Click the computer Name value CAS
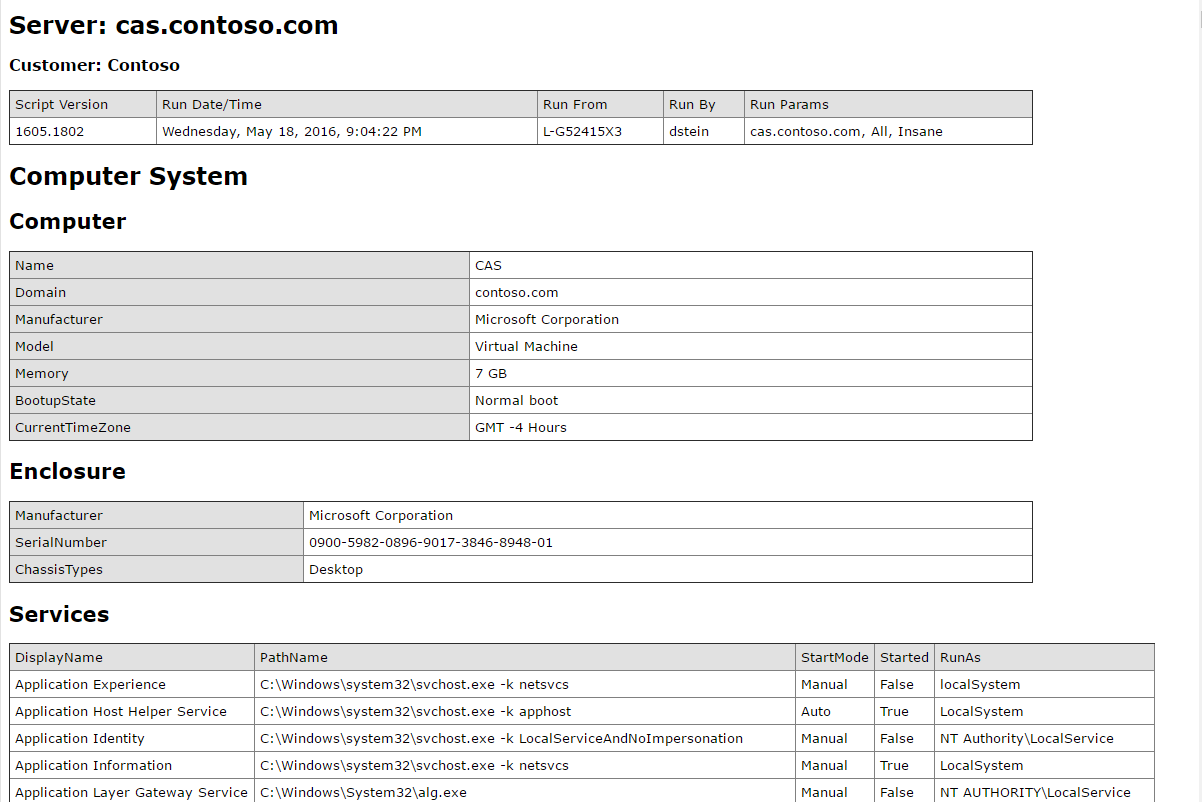Viewport: 1202px width, 802px height. (487, 265)
